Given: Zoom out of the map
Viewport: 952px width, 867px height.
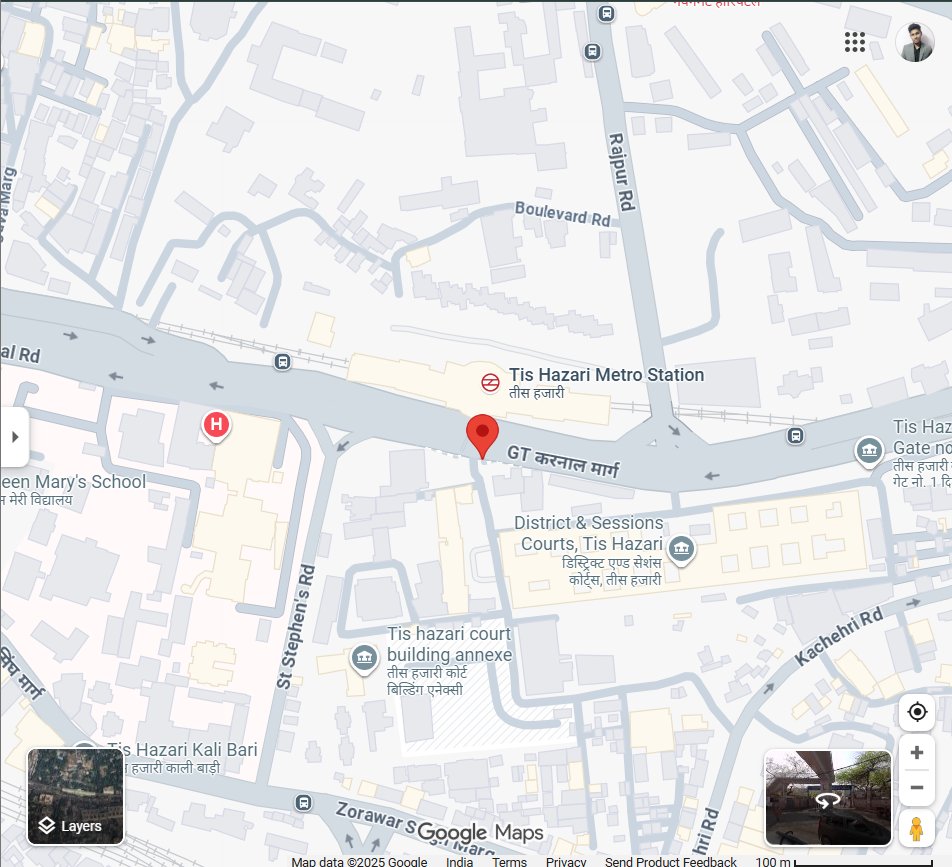Looking at the screenshot, I should coord(917,787).
